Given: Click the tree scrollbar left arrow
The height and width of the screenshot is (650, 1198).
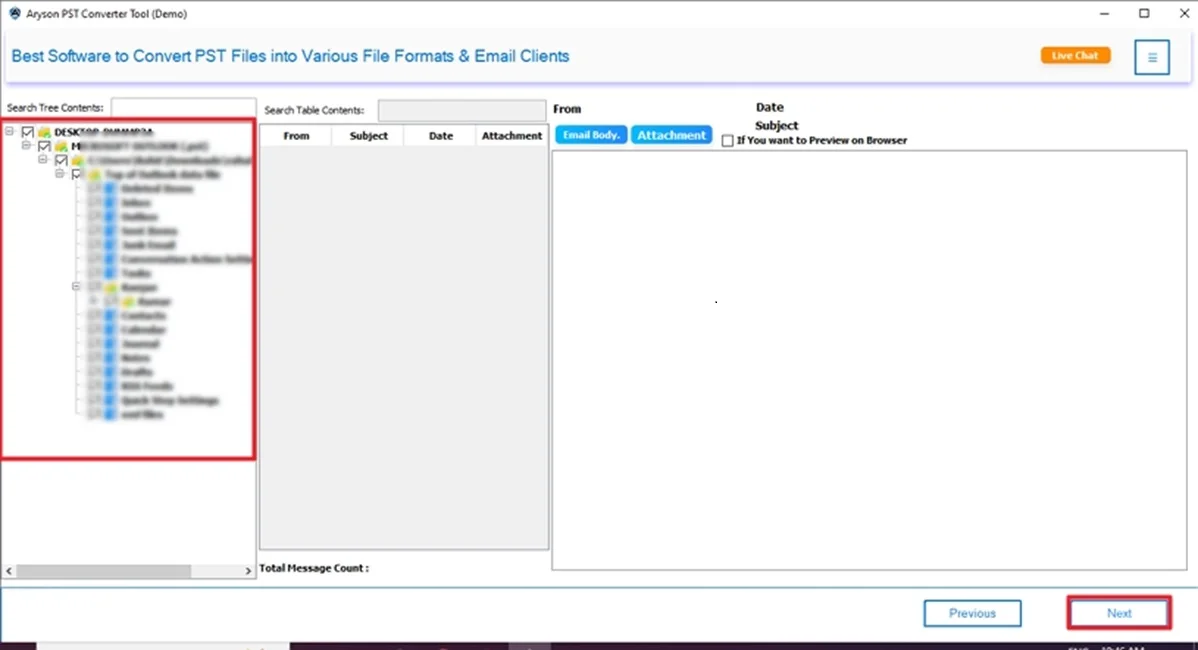Looking at the screenshot, I should pyautogui.click(x=9, y=571).
